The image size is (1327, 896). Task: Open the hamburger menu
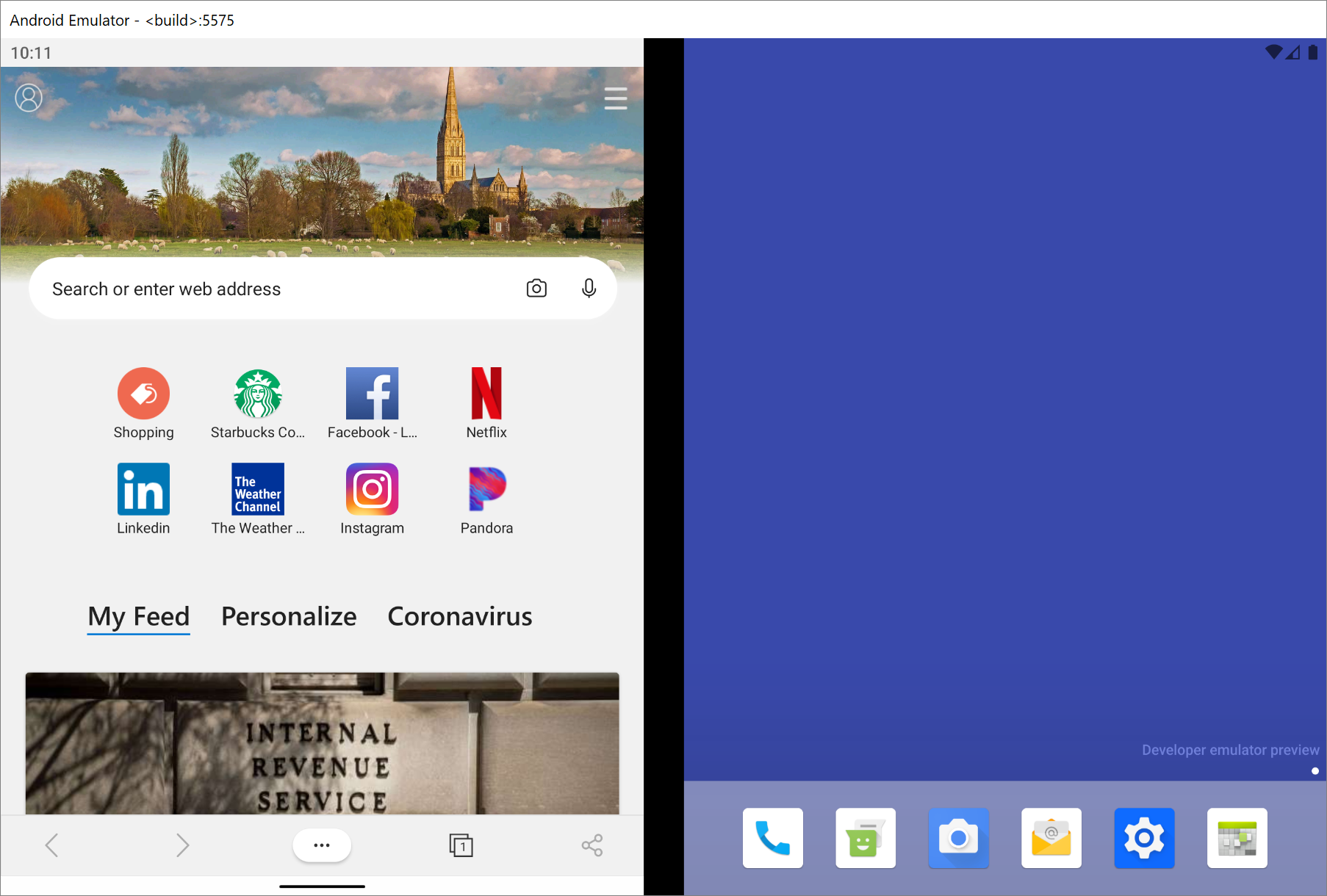click(x=616, y=98)
